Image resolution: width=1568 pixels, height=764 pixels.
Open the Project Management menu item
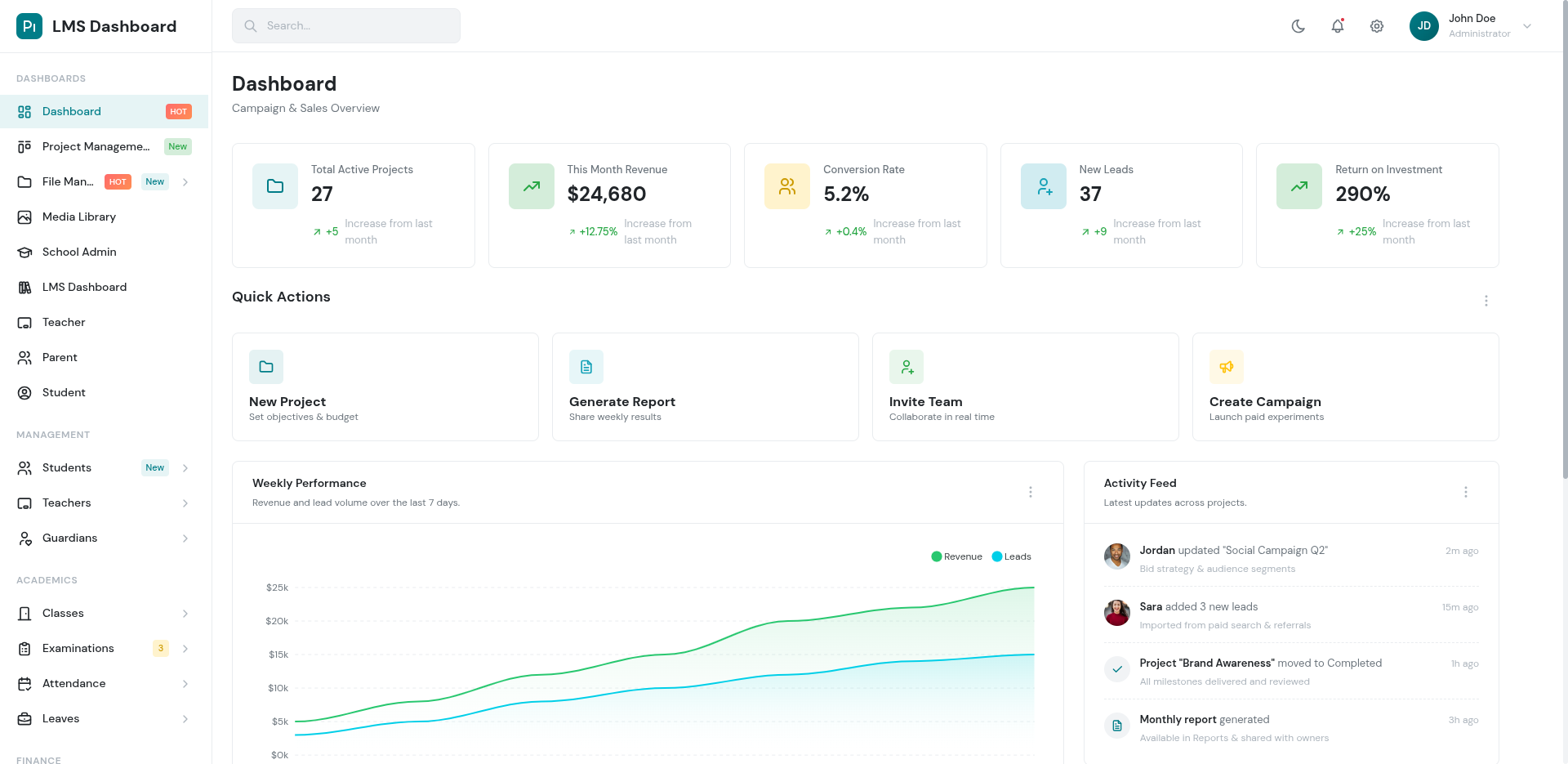95,146
